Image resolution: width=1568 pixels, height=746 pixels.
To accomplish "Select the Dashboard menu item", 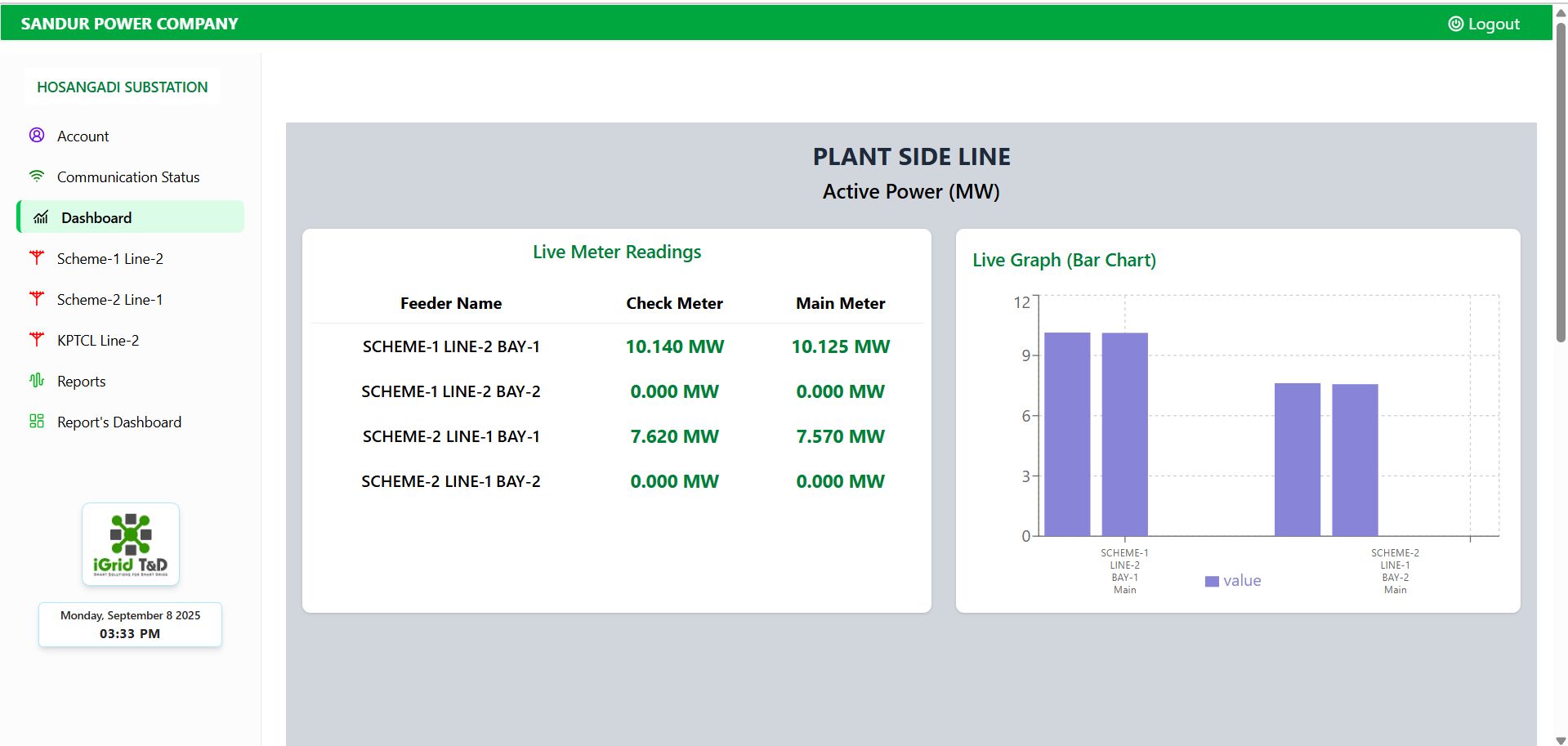I will [x=131, y=217].
